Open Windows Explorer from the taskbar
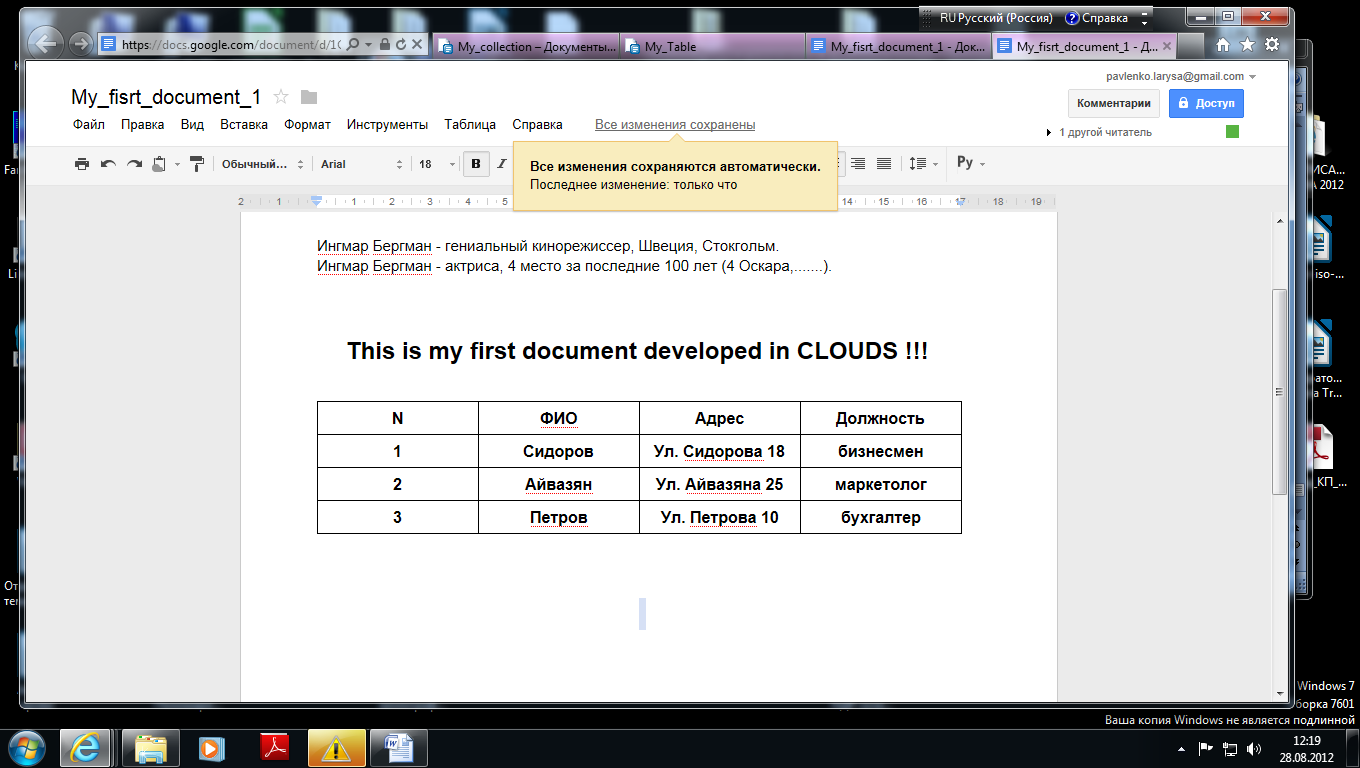The height and width of the screenshot is (768, 1360). [x=151, y=747]
